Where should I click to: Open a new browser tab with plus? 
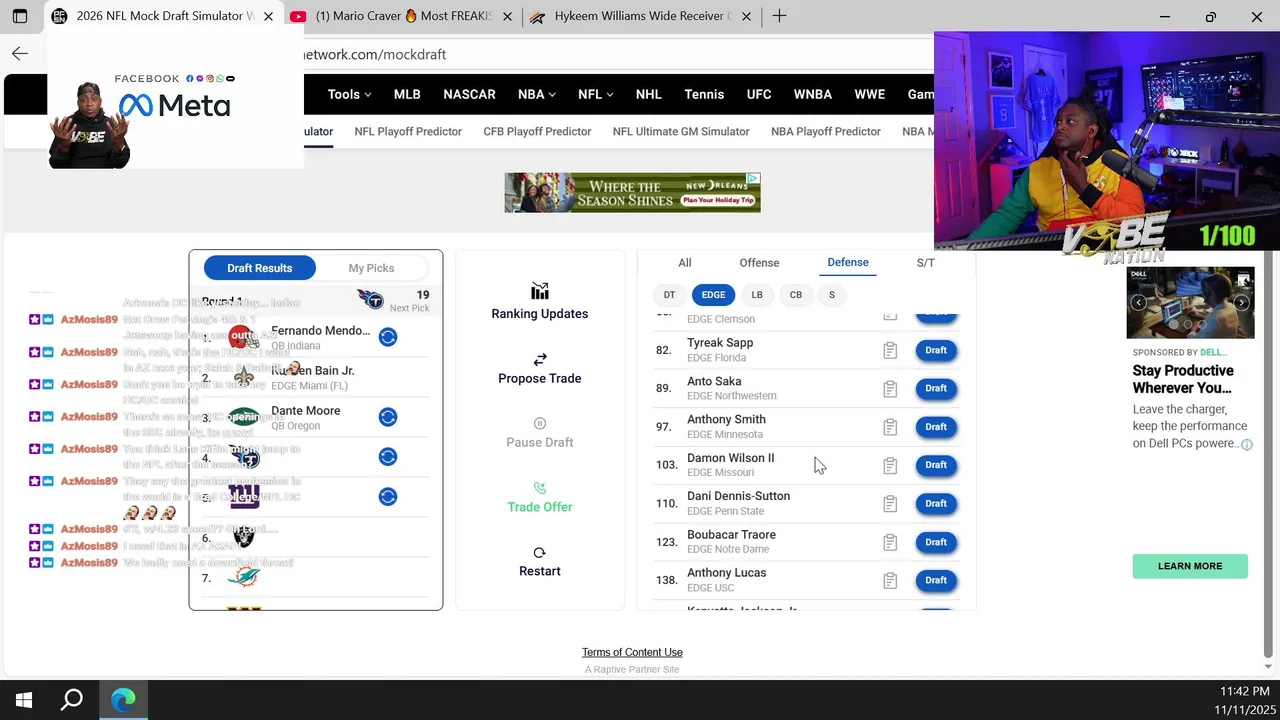(779, 16)
